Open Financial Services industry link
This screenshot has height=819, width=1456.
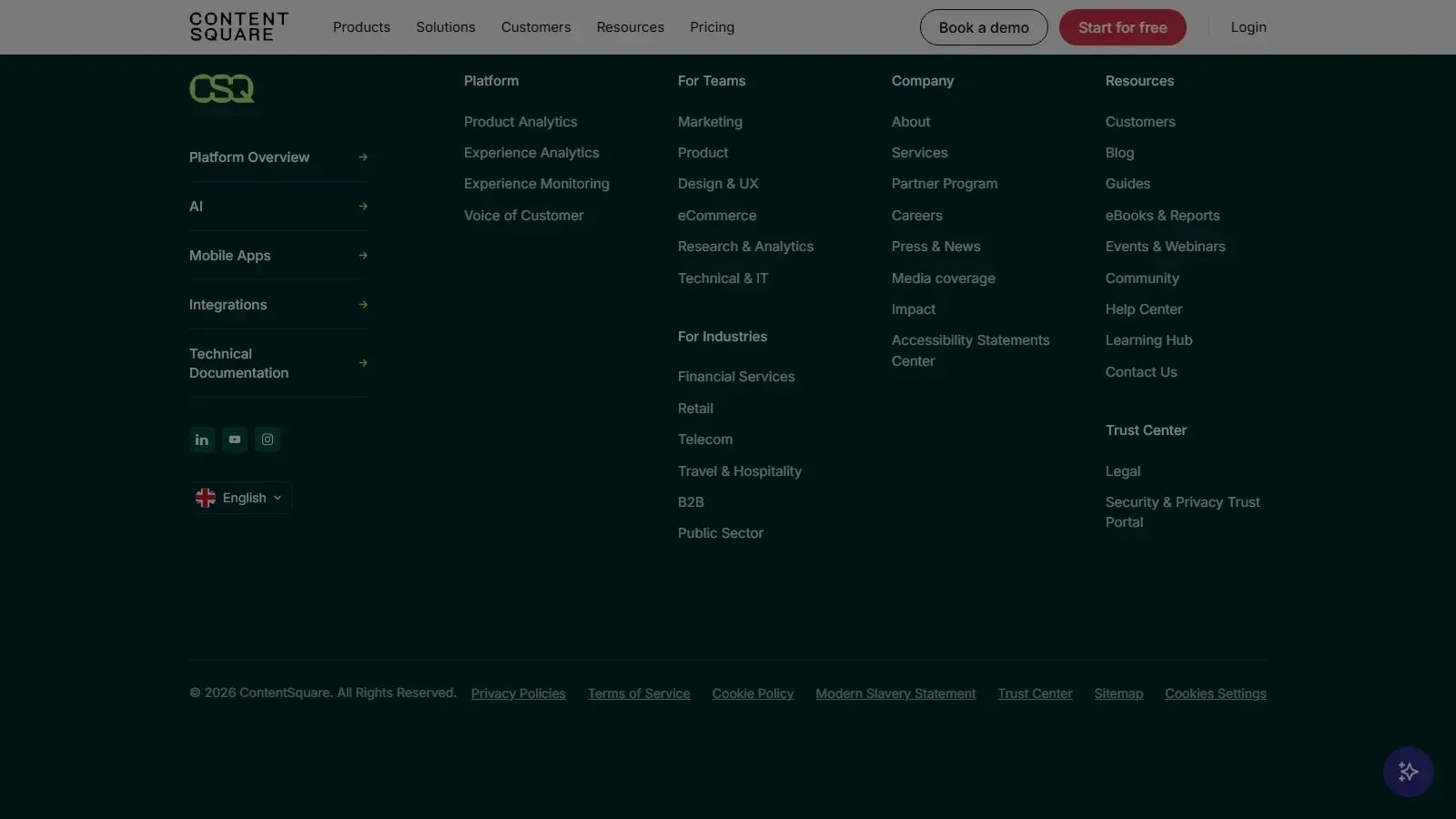coord(736,377)
